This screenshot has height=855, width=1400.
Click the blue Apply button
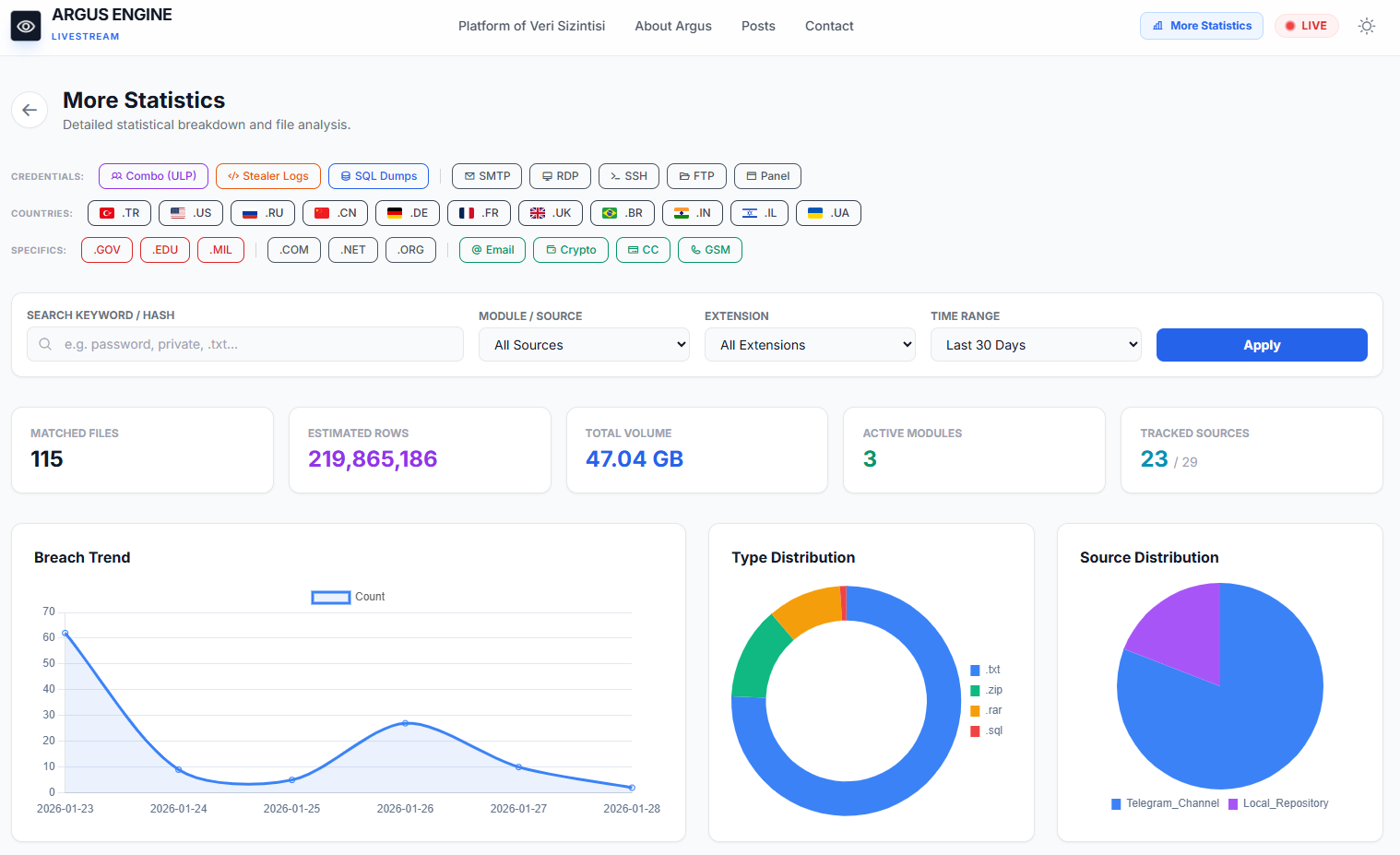1262,345
